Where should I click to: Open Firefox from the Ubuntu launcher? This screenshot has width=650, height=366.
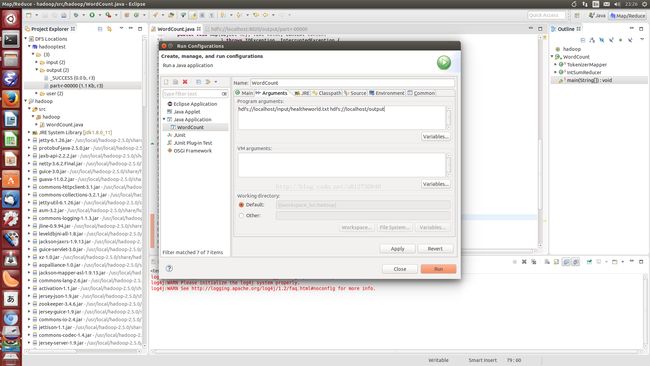pos(11,99)
